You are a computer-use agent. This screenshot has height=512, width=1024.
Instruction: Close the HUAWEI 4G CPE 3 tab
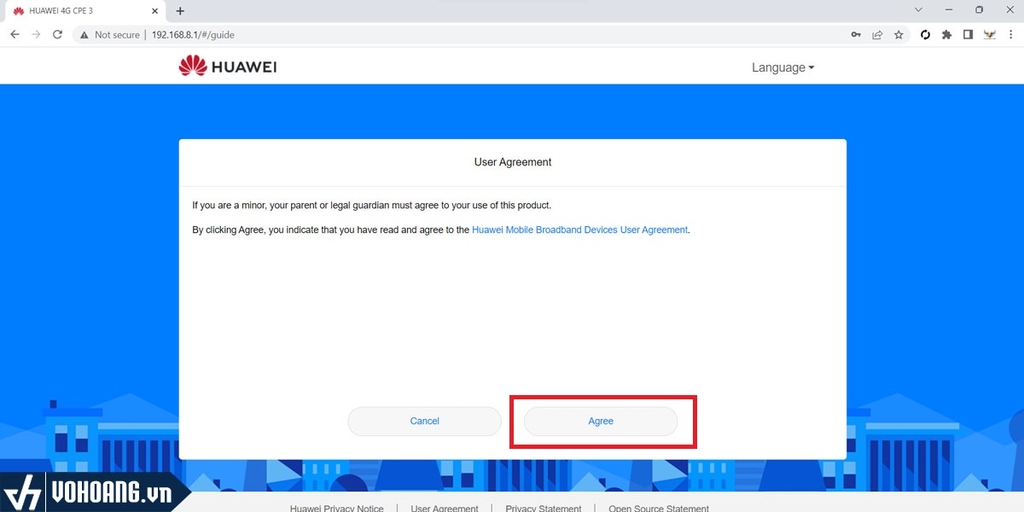[x=155, y=11]
